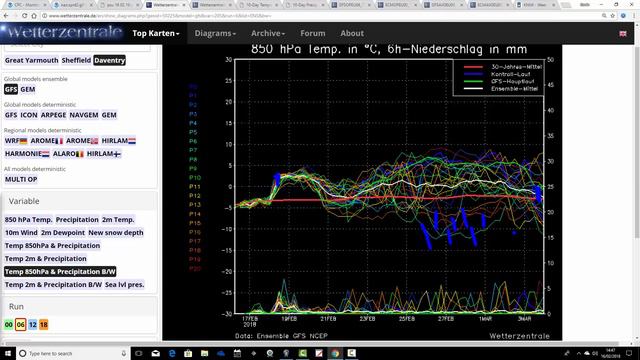Open Mail app from taskbar

156,353
